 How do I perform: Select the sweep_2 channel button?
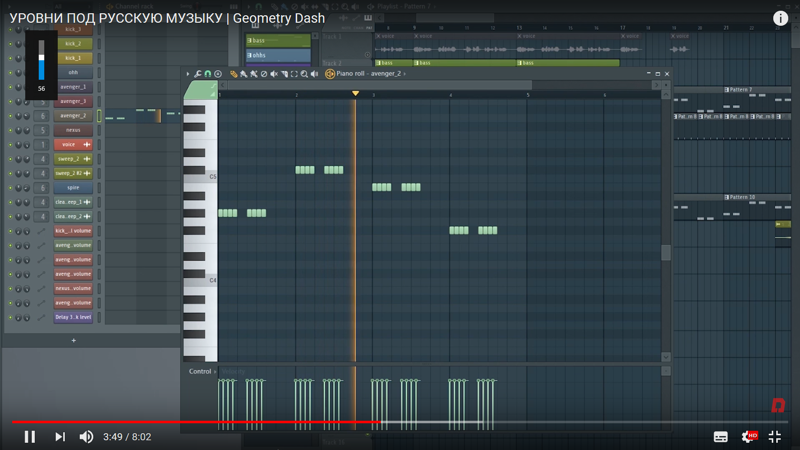point(73,159)
